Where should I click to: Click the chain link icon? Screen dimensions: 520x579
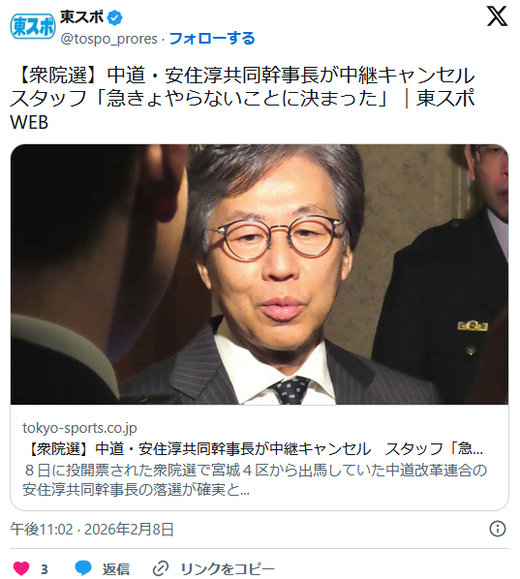161,568
